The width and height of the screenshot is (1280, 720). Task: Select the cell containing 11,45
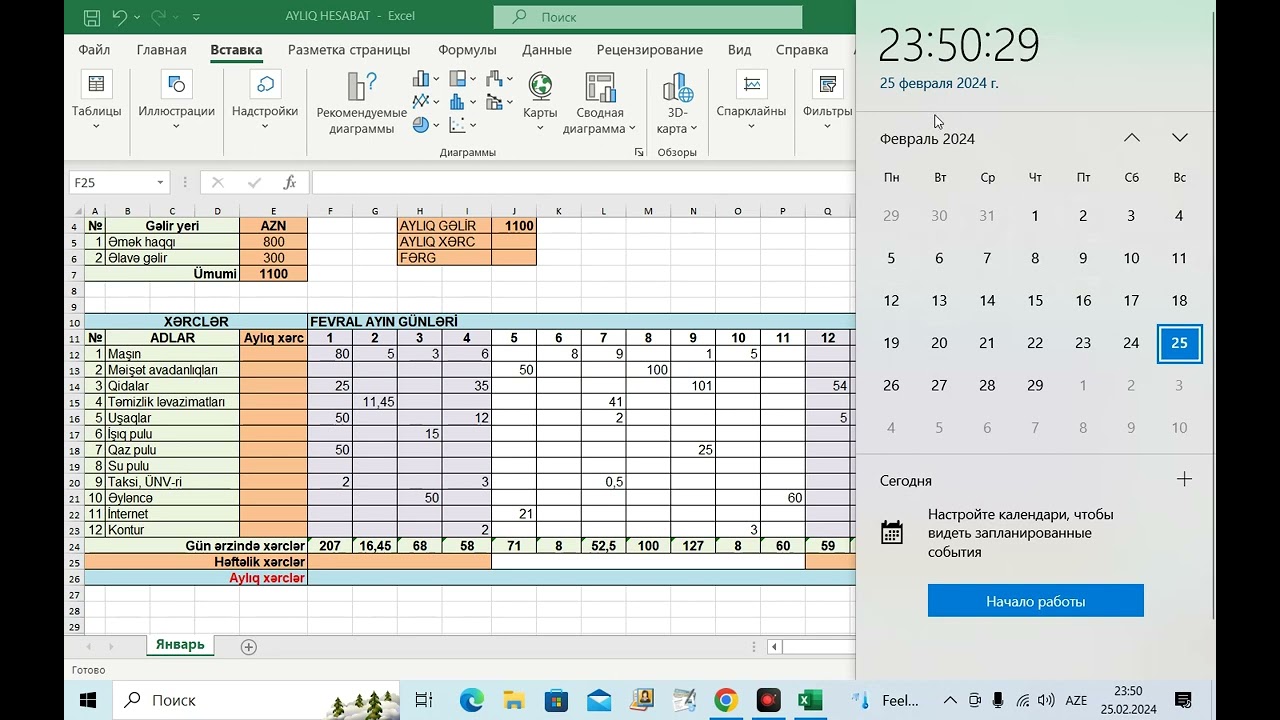(375, 402)
